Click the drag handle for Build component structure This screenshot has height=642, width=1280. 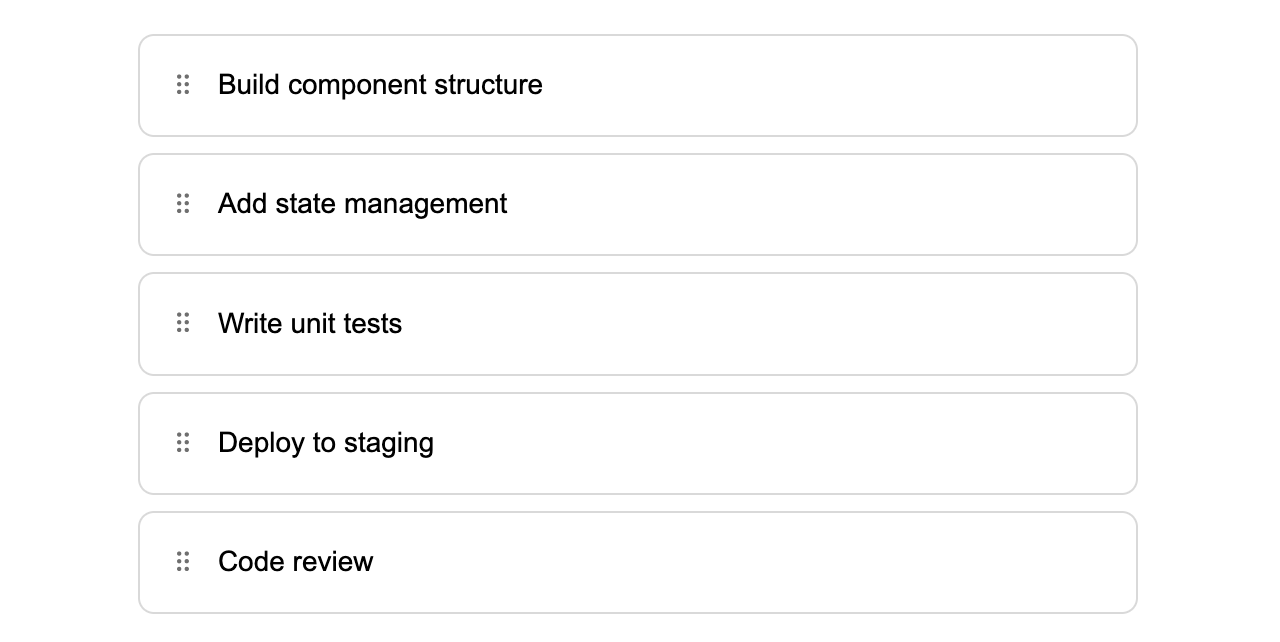[x=183, y=85]
